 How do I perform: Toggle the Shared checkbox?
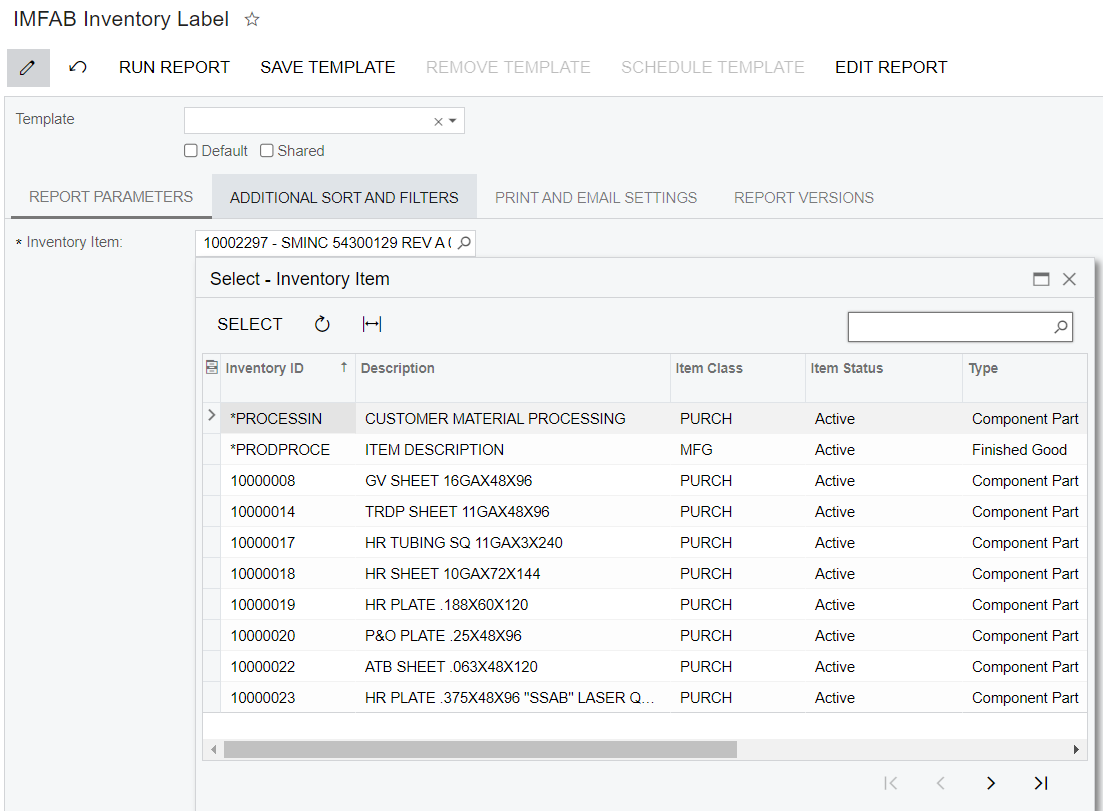(267, 151)
